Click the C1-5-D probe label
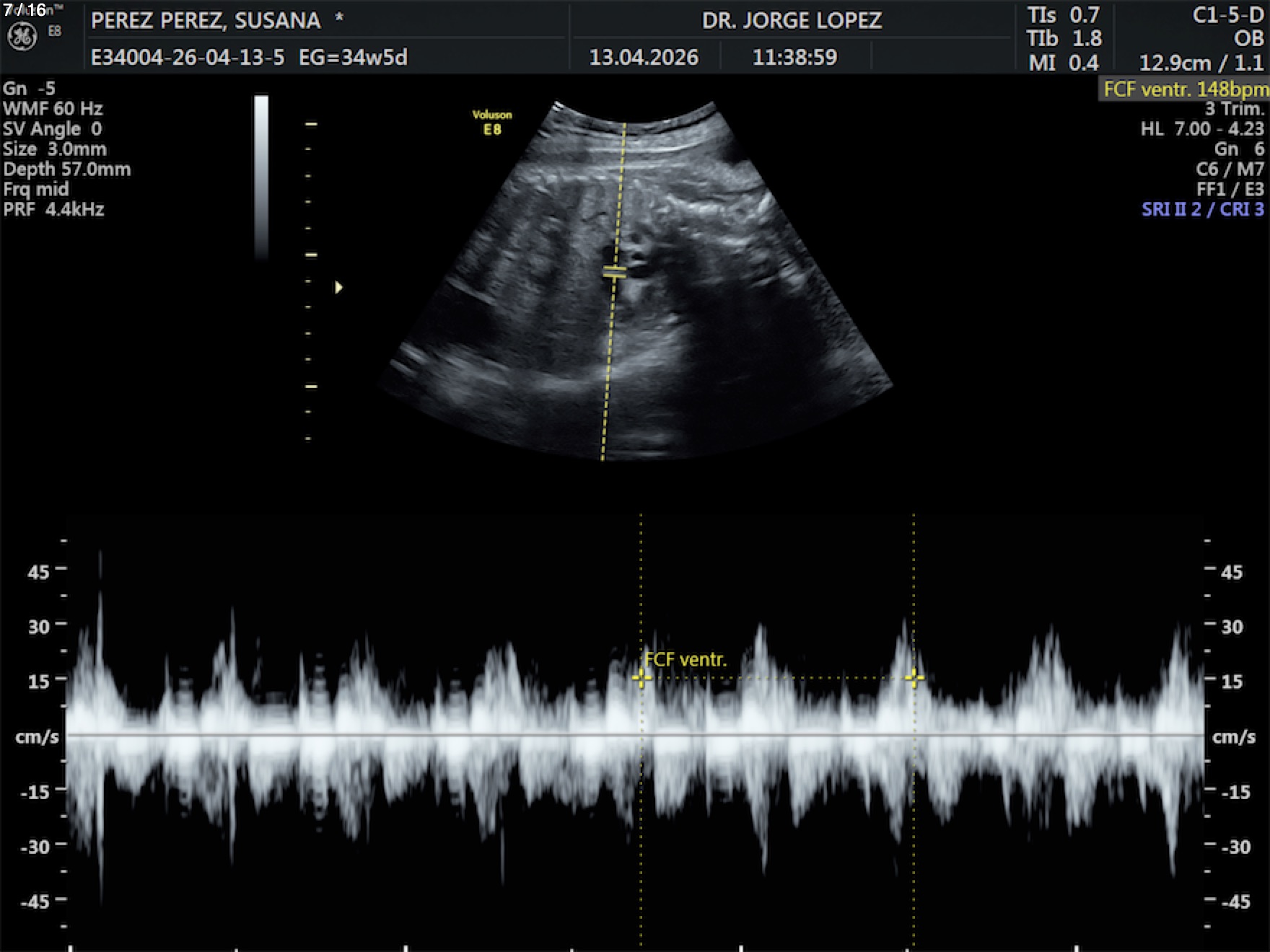 (x=1227, y=16)
